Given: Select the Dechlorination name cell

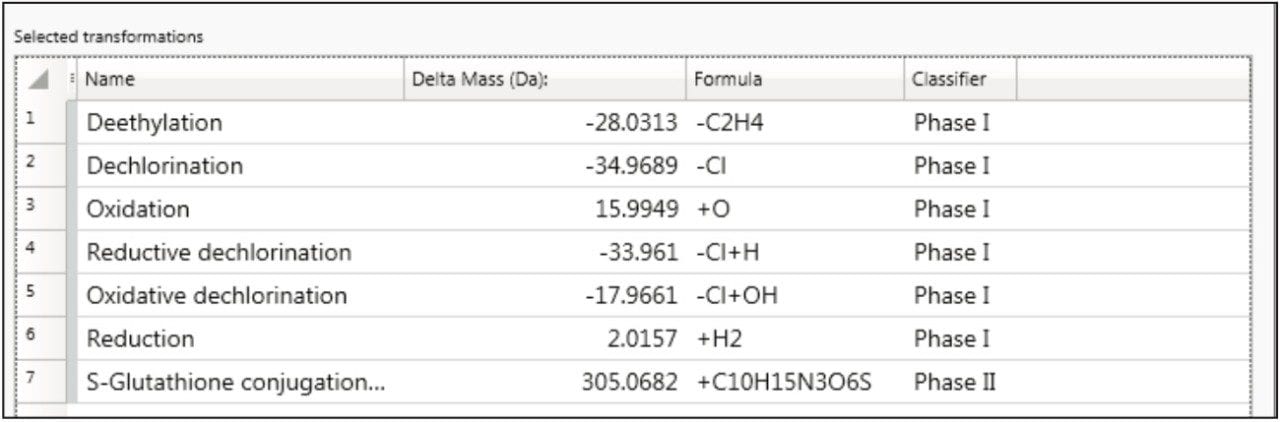Looking at the screenshot, I should click(164, 166).
